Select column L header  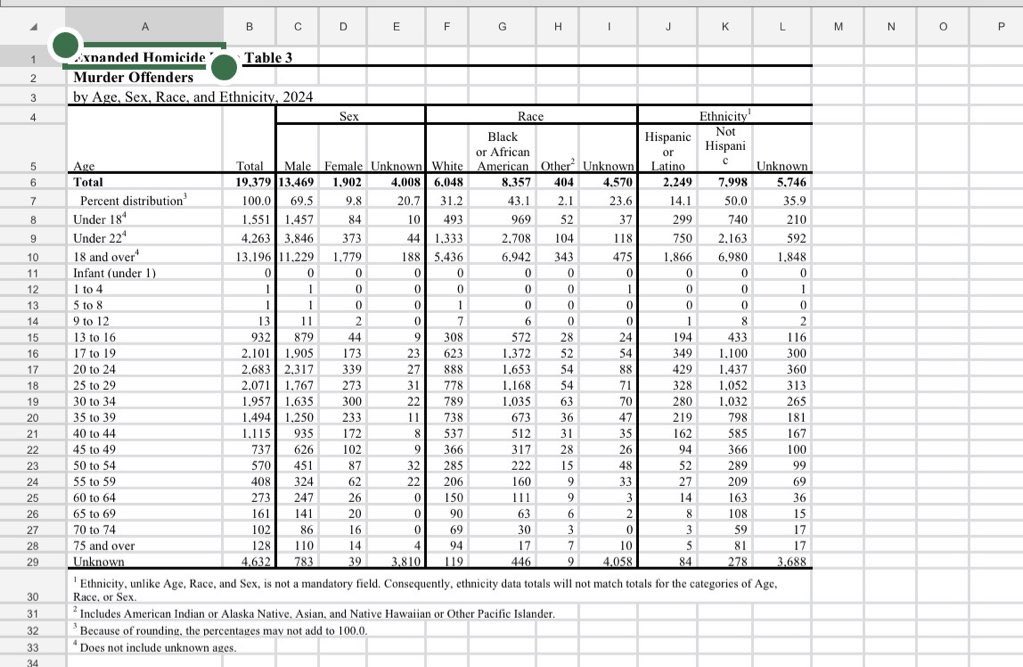tap(782, 27)
